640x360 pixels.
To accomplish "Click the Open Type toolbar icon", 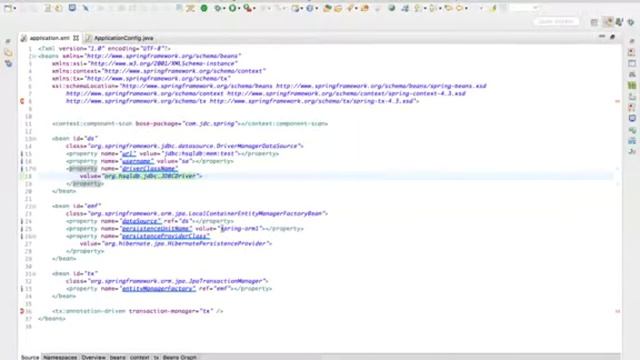I will point(327,8).
